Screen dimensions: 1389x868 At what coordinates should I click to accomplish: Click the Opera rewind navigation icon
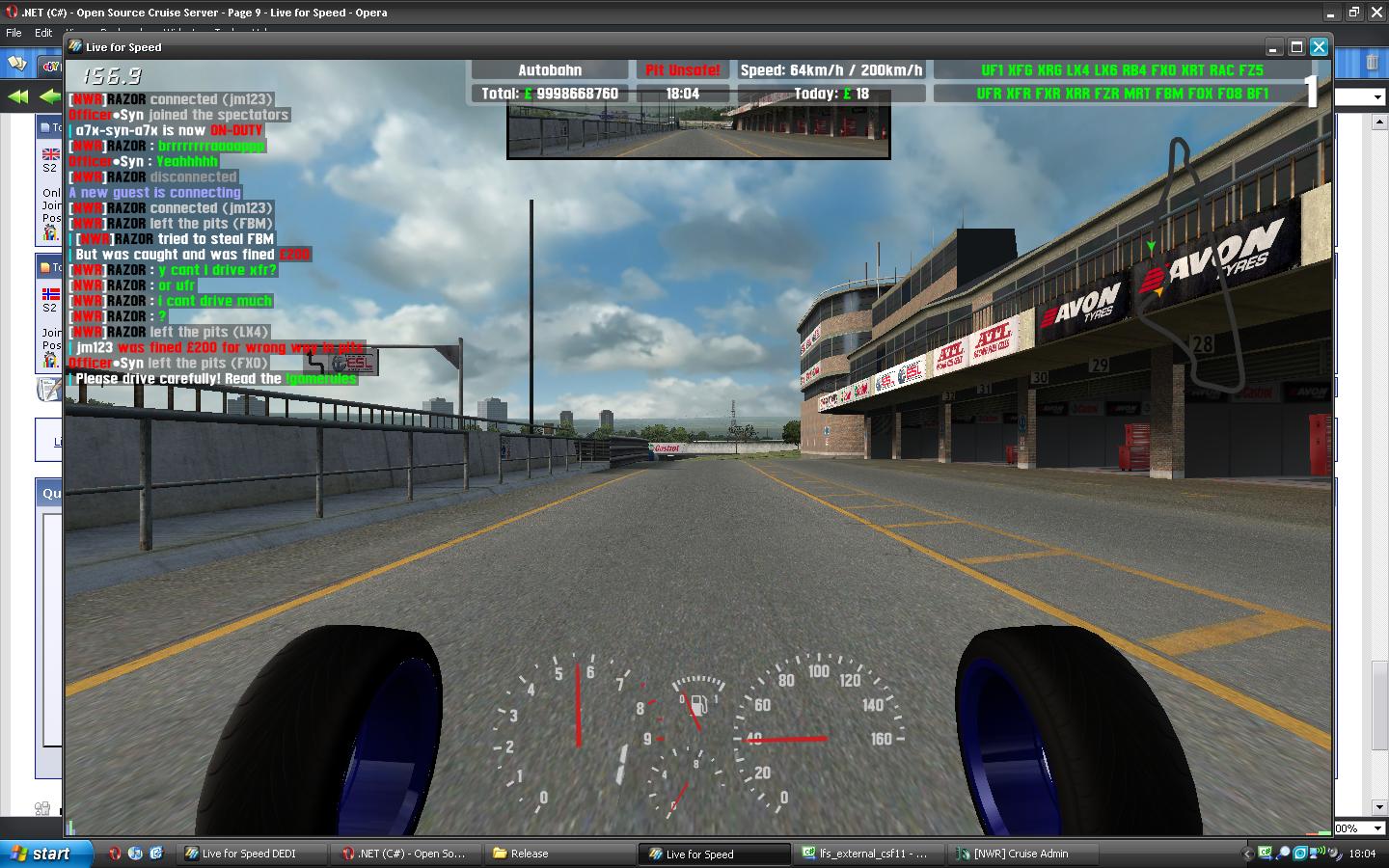[x=17, y=96]
